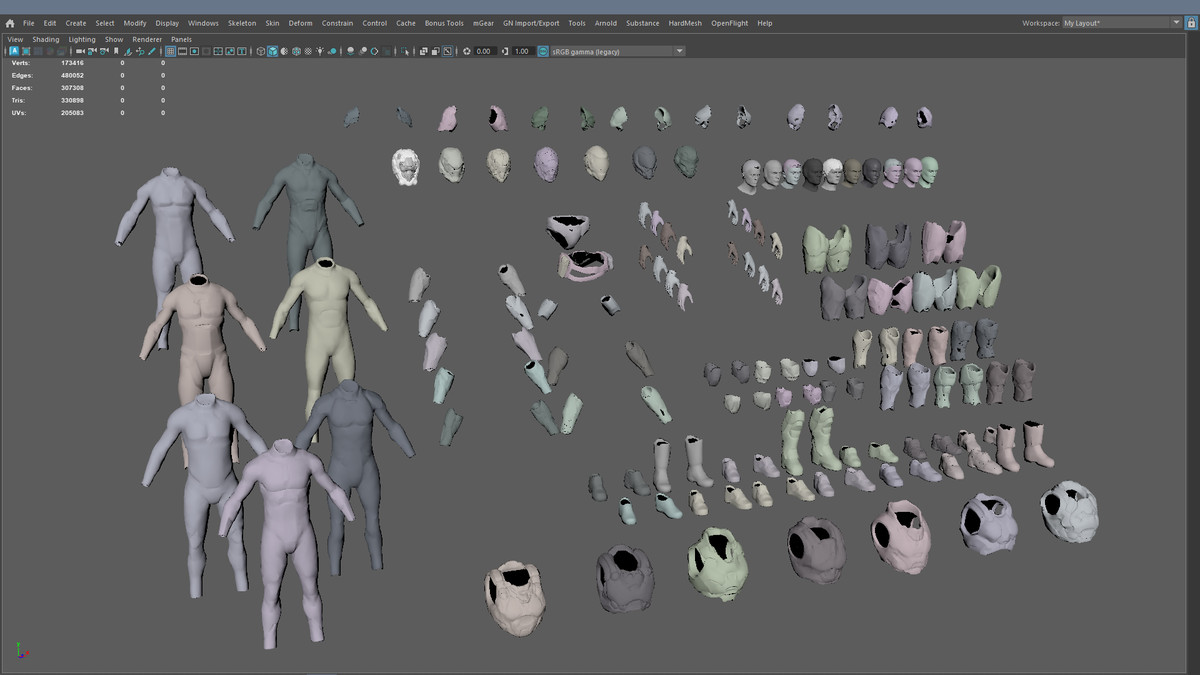Click the grease pencil tool icon

[x=152, y=51]
